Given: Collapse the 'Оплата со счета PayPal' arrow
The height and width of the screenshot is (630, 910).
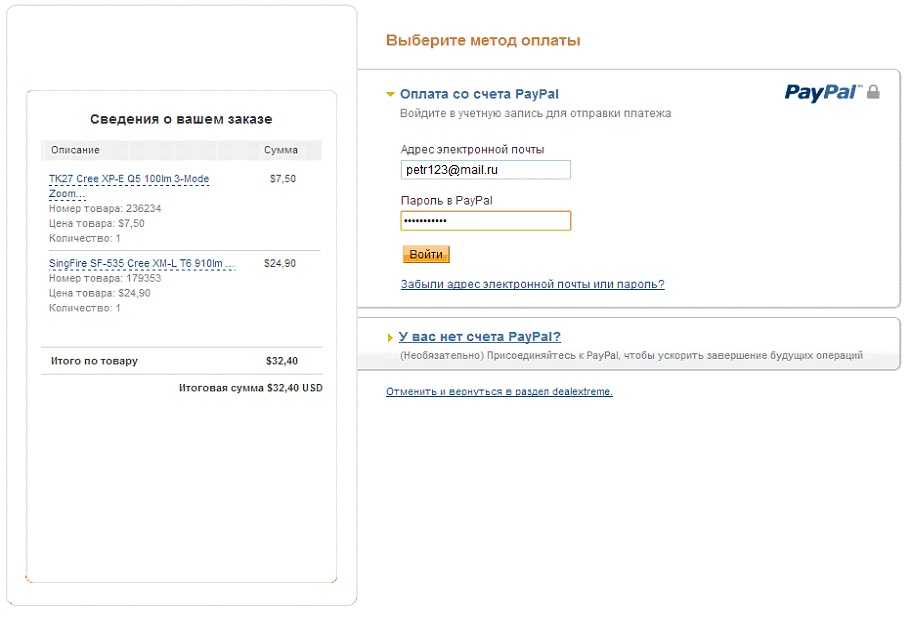Looking at the screenshot, I should click(391, 94).
